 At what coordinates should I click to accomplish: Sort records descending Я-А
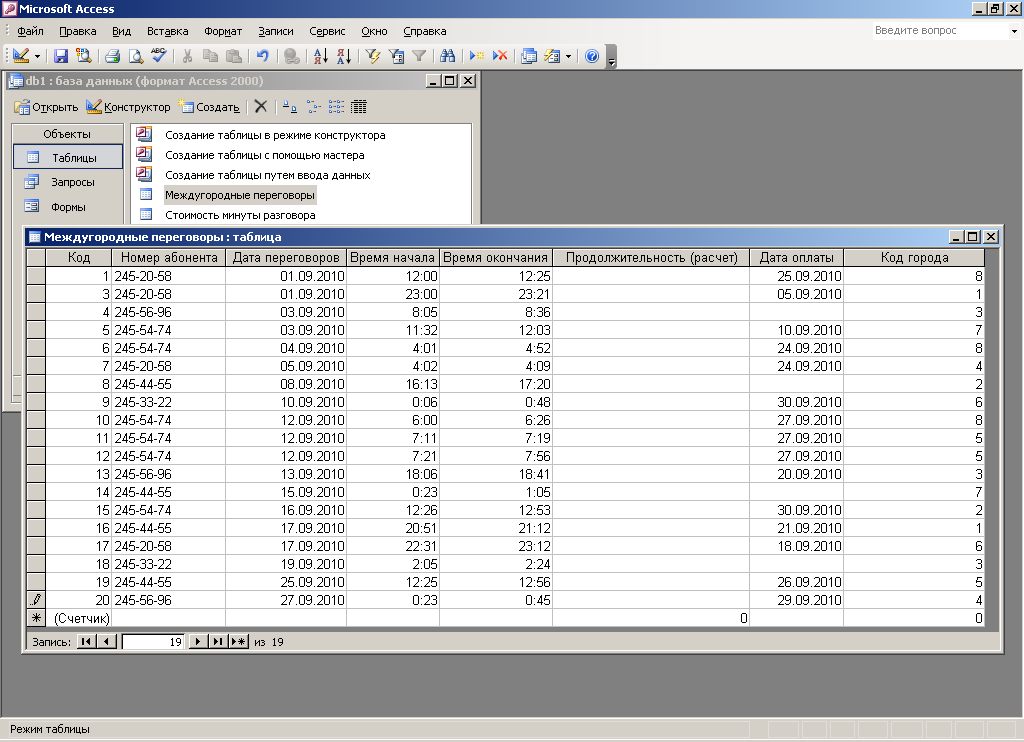[x=344, y=56]
